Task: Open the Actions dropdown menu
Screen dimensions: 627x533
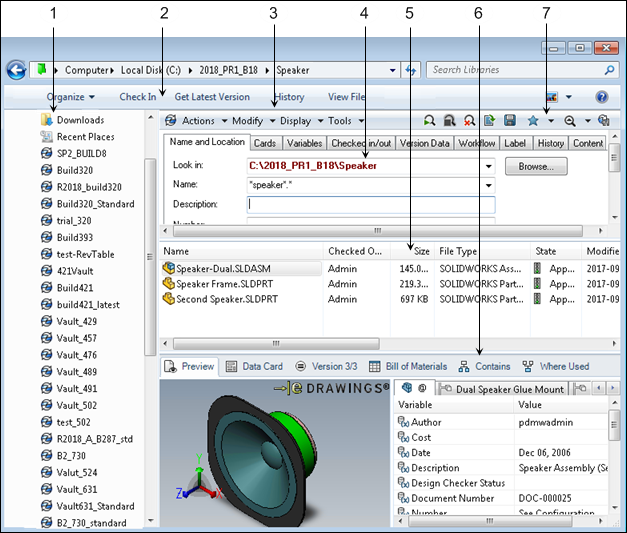Action: (x=197, y=121)
